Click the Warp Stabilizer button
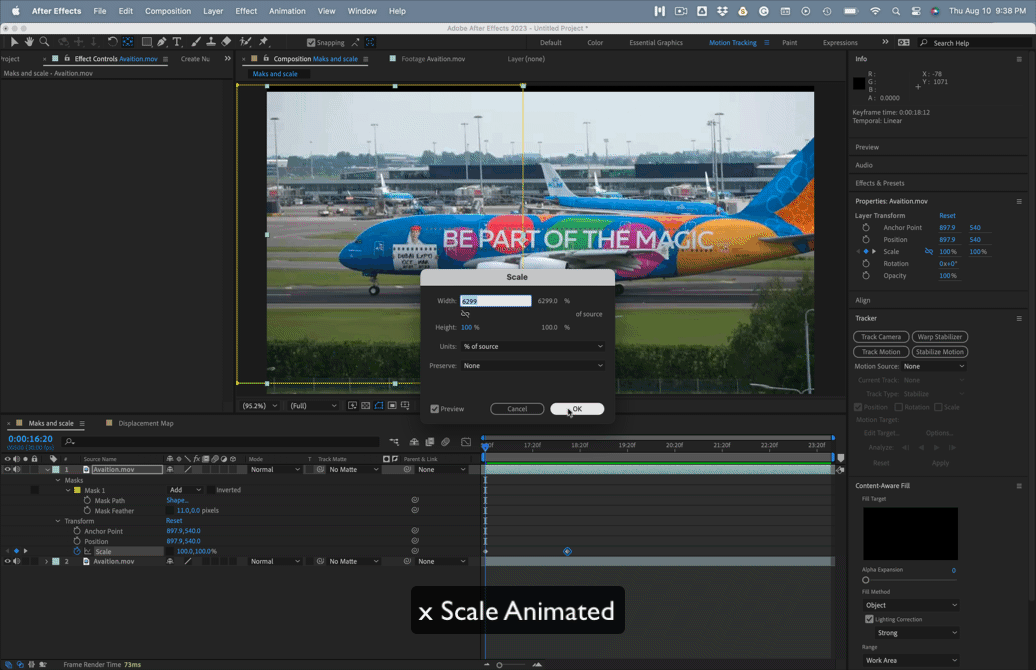This screenshot has height=670, width=1036. pos(940,337)
